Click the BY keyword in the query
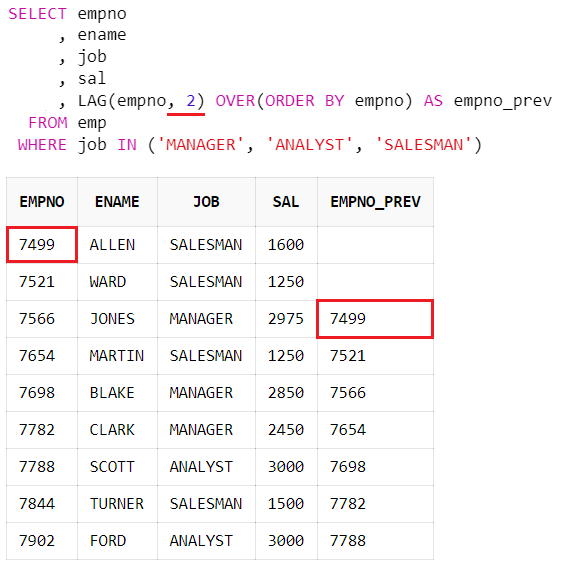 335,101
